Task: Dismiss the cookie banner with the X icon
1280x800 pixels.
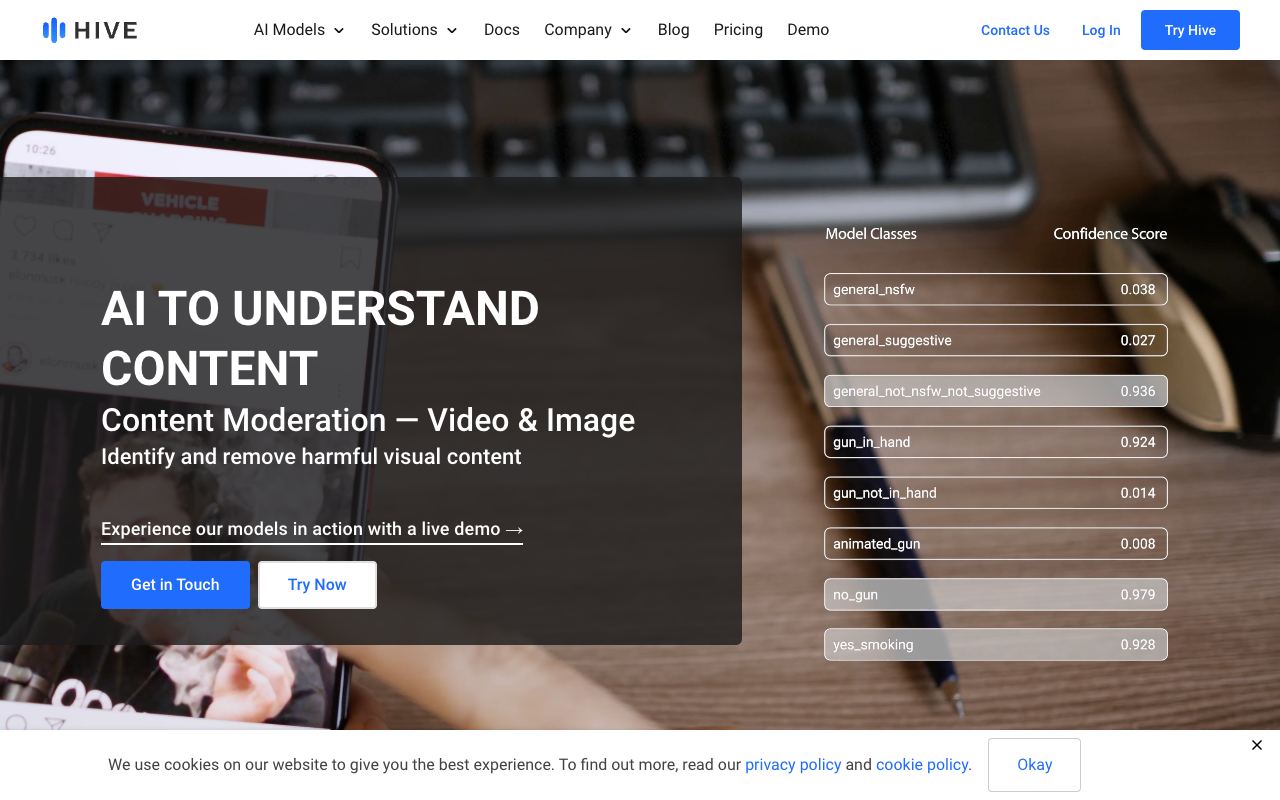Action: point(1257,745)
